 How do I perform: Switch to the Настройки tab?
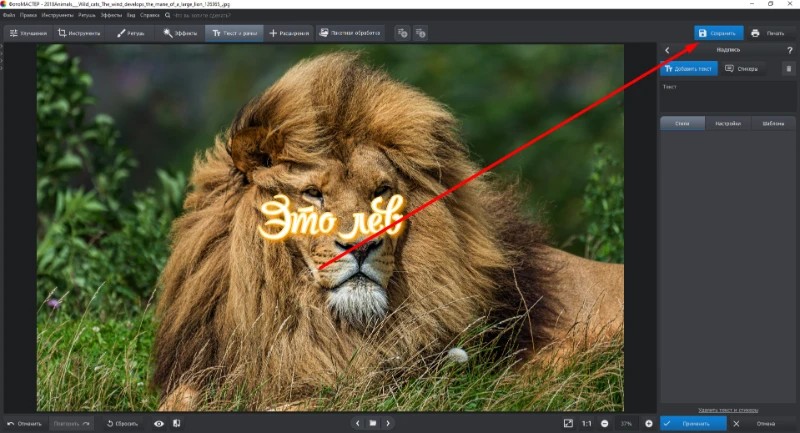(x=728, y=123)
